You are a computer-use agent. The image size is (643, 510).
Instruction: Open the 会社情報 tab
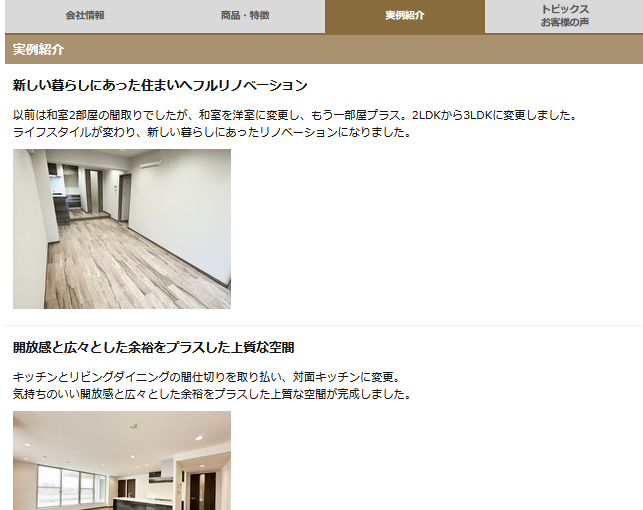85,16
